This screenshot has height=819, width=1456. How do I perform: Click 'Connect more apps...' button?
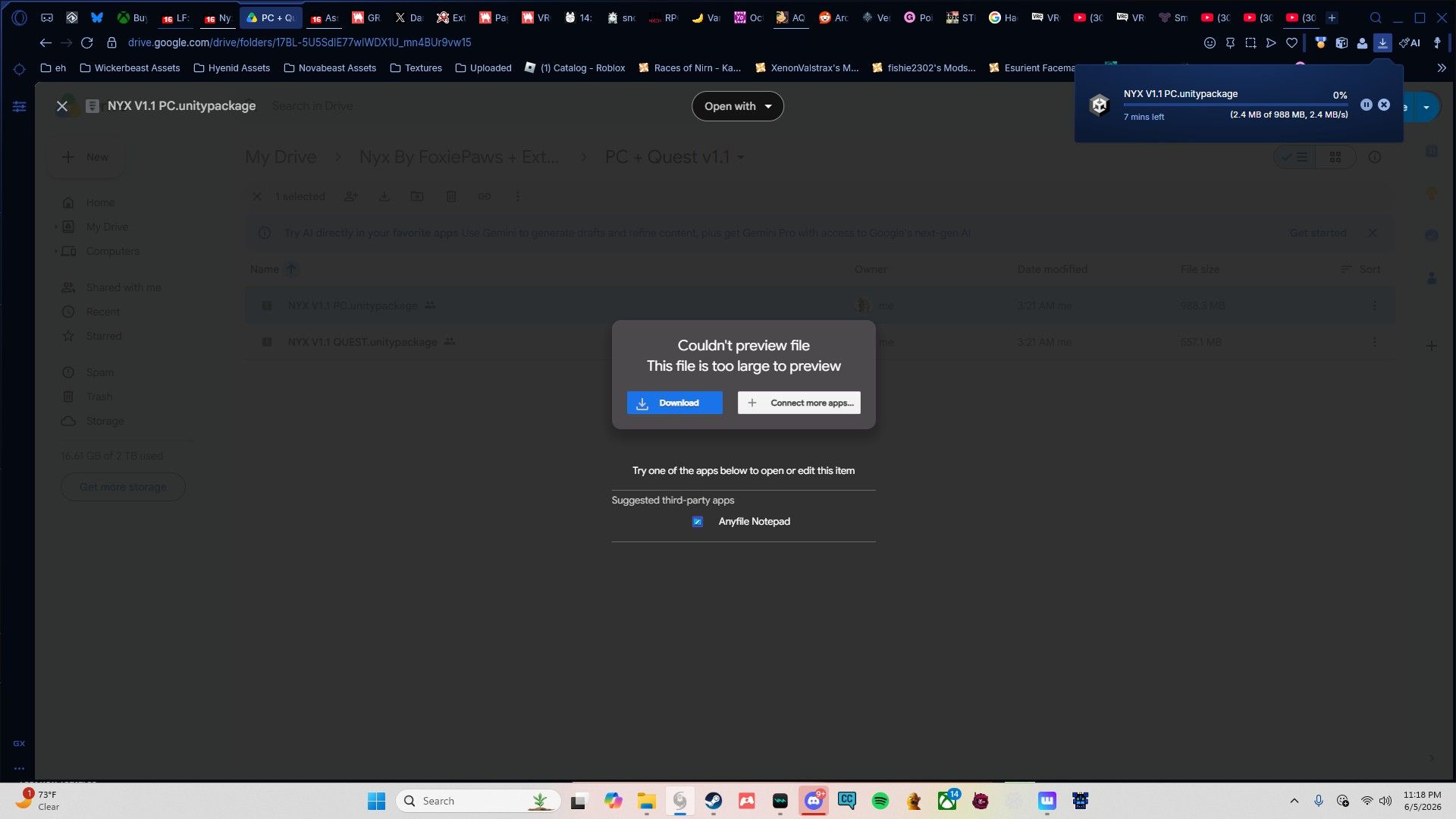click(x=799, y=403)
